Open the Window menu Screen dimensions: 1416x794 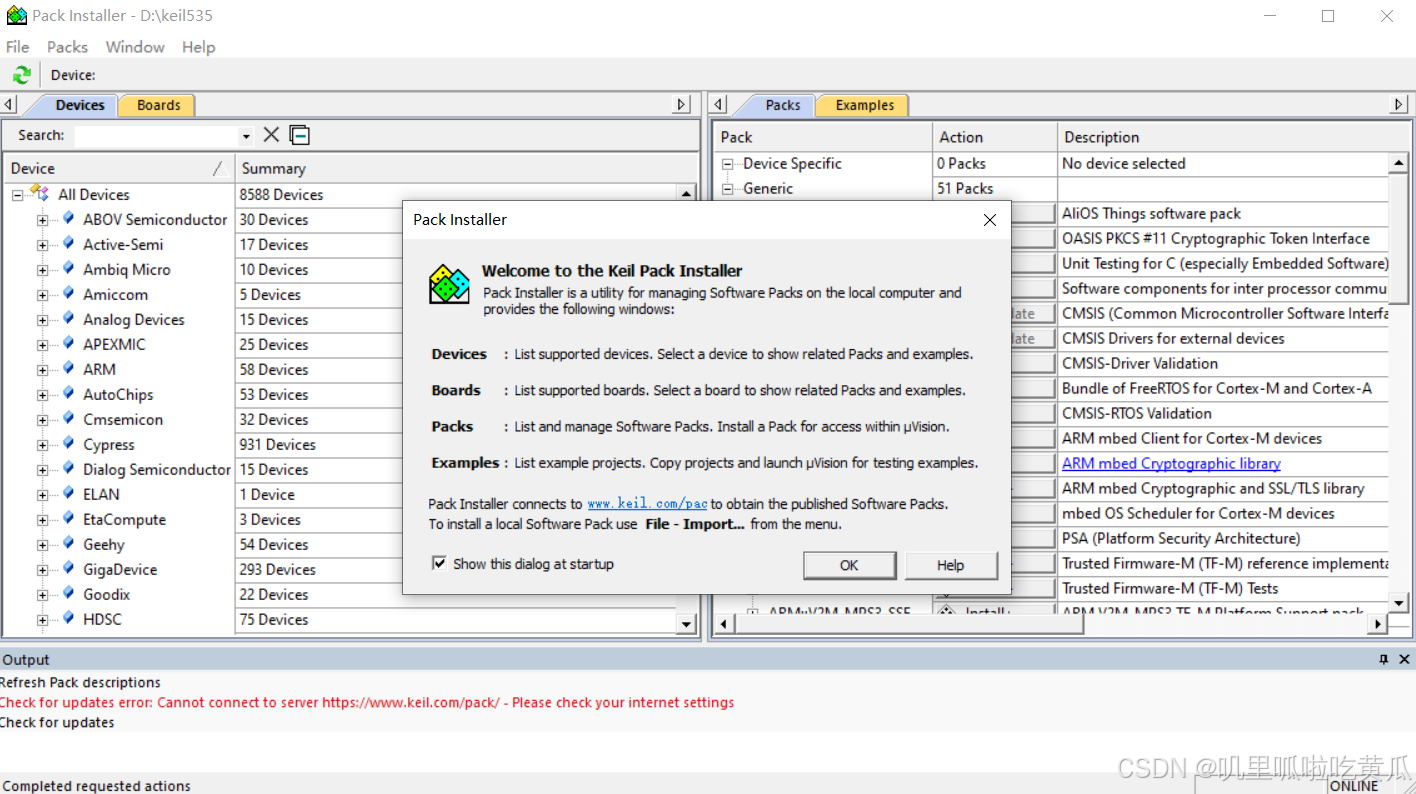pos(135,47)
